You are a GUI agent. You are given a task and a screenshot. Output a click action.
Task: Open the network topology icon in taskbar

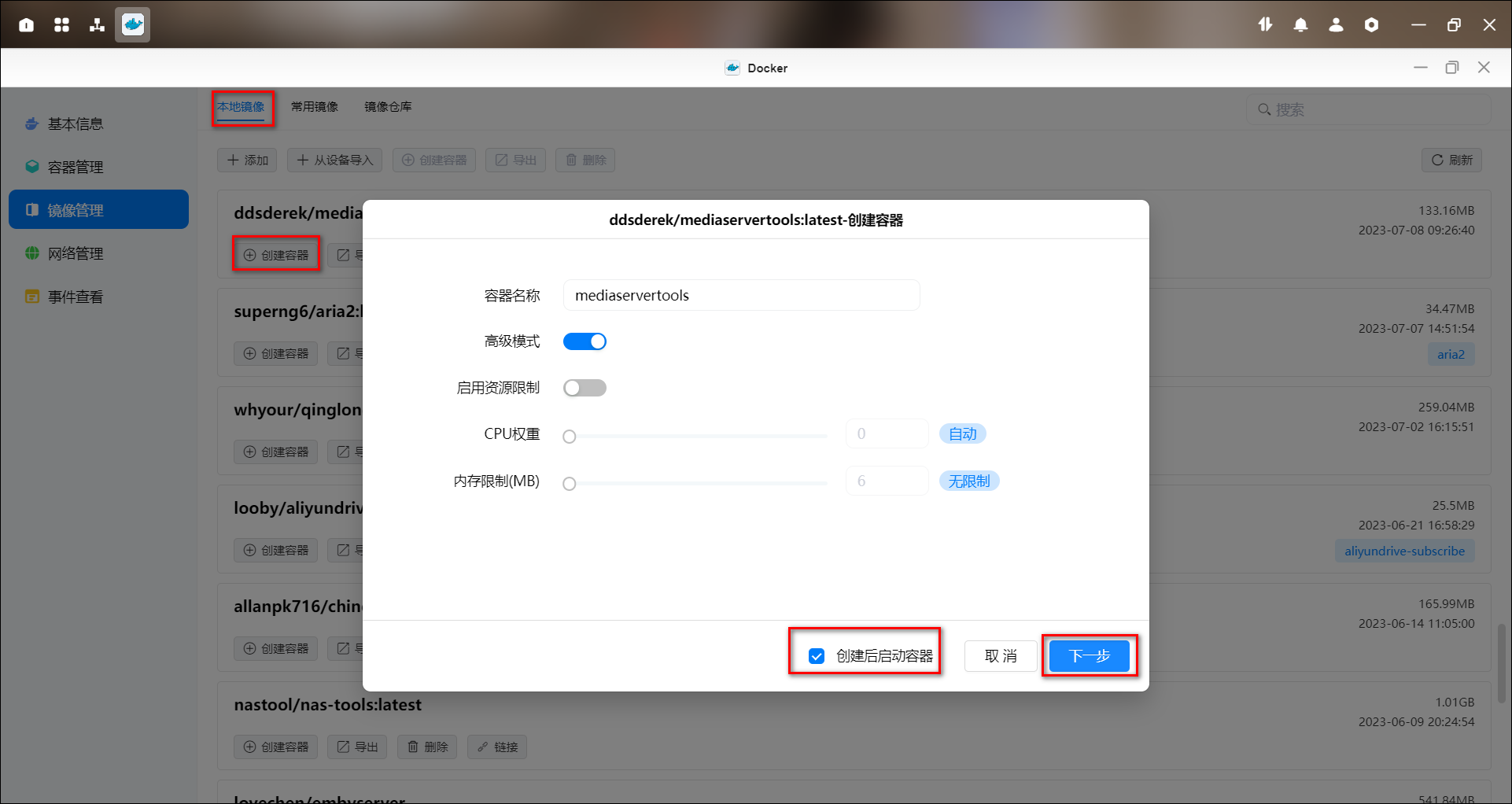[x=97, y=25]
